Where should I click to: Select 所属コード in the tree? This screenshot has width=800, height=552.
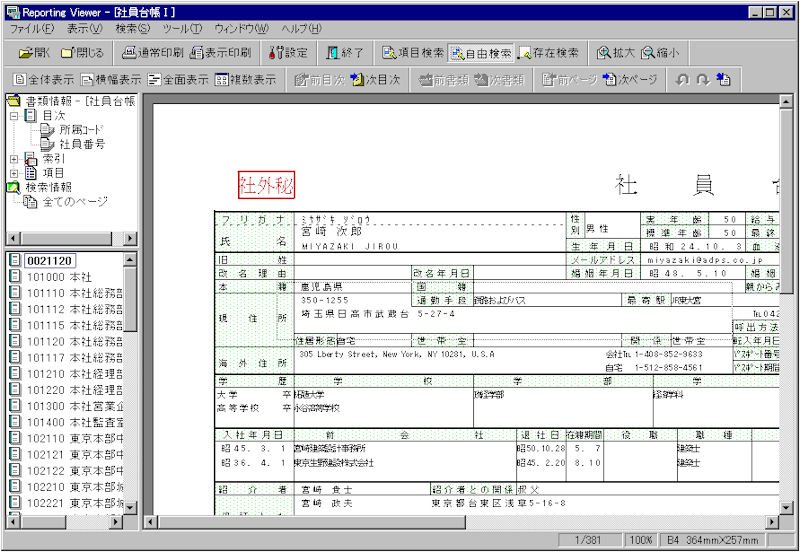(81, 130)
